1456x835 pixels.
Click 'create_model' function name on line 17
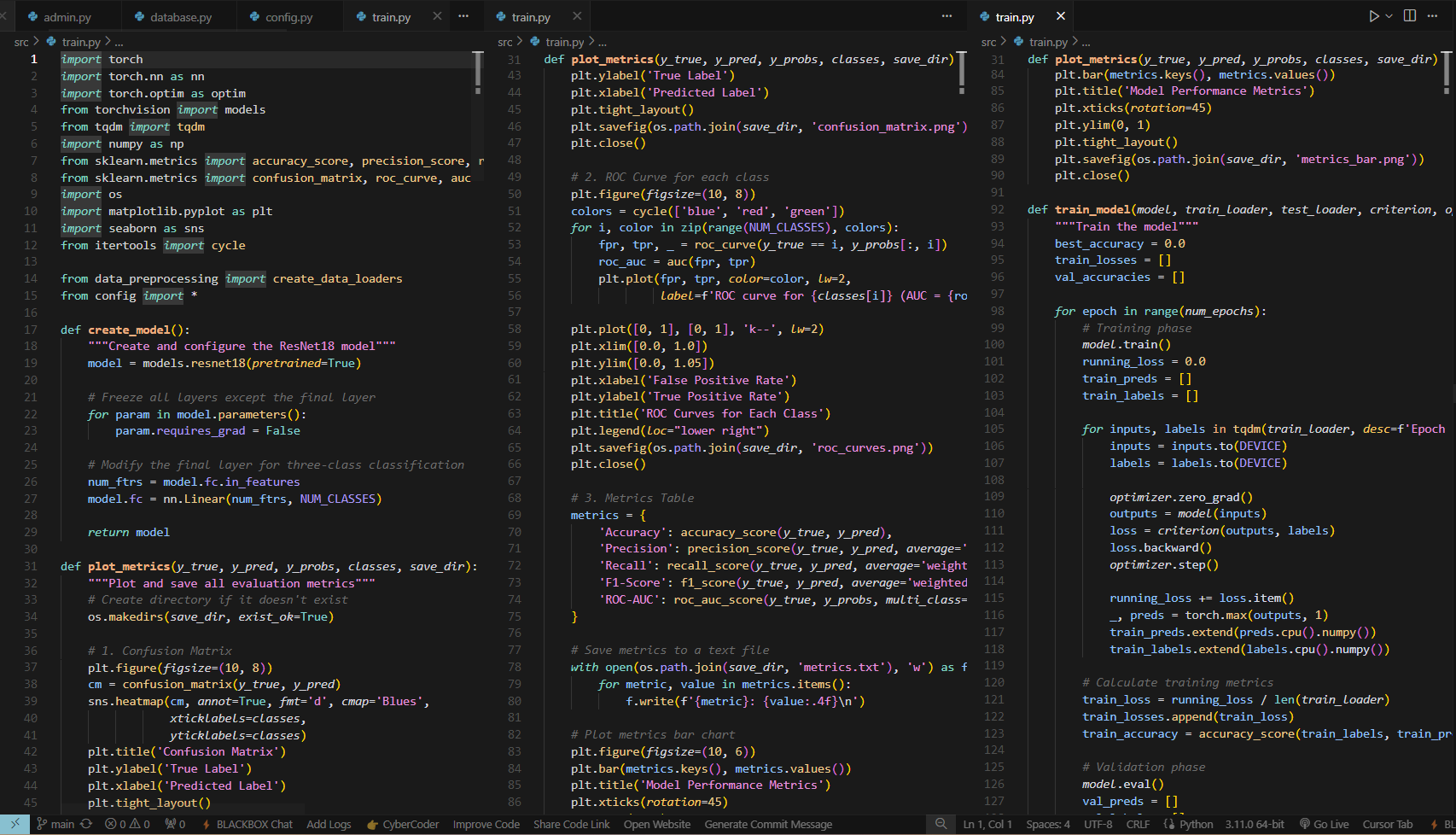point(129,330)
